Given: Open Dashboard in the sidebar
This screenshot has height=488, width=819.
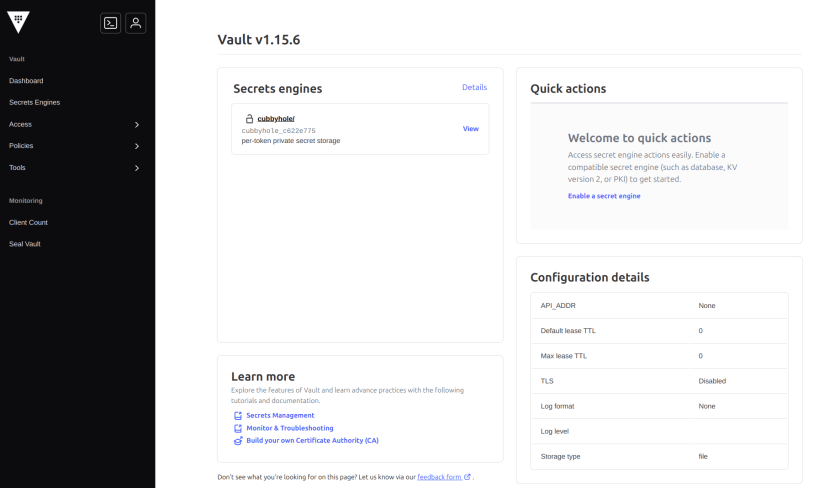Looking at the screenshot, I should click(26, 80).
